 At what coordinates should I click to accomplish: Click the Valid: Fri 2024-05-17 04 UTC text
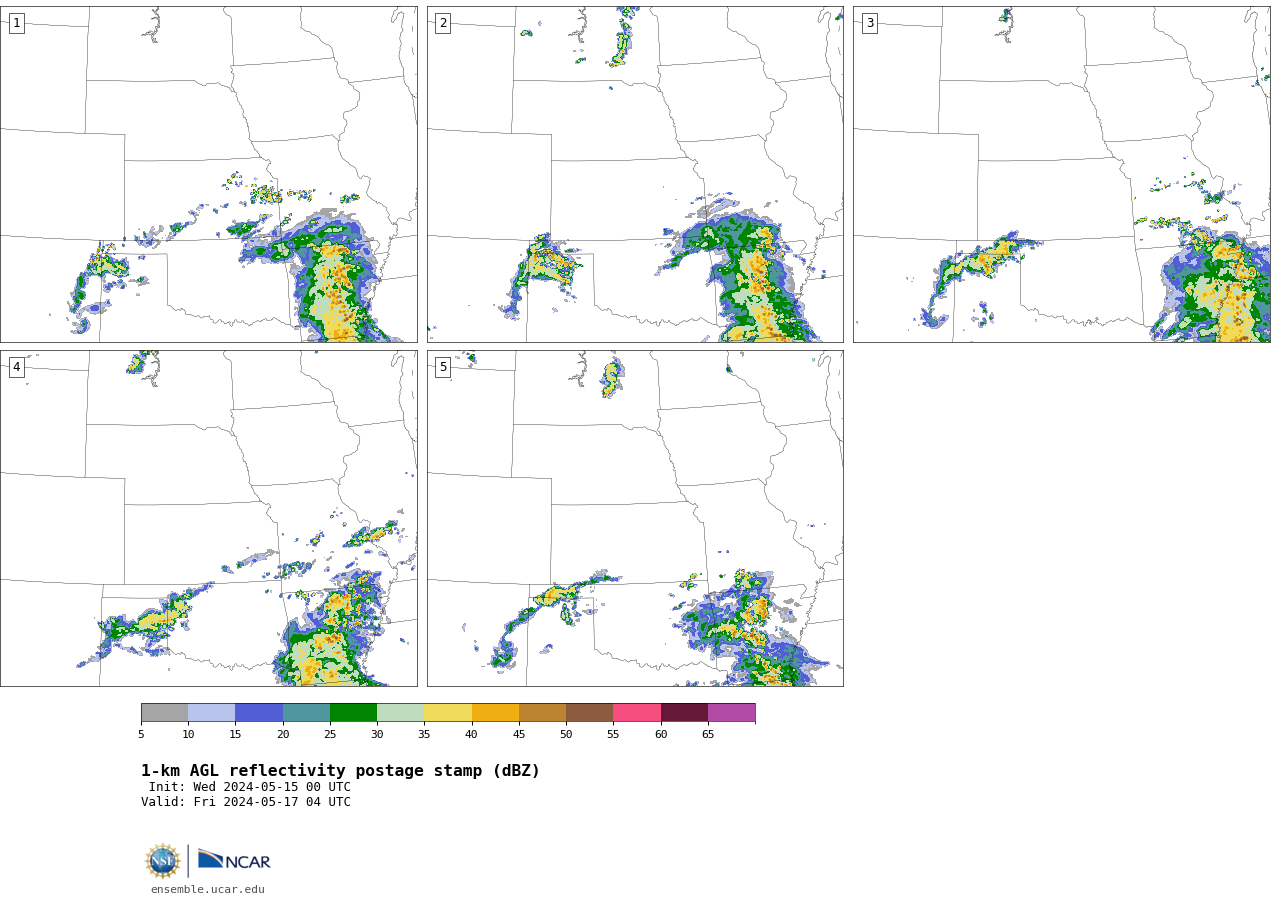(x=246, y=802)
